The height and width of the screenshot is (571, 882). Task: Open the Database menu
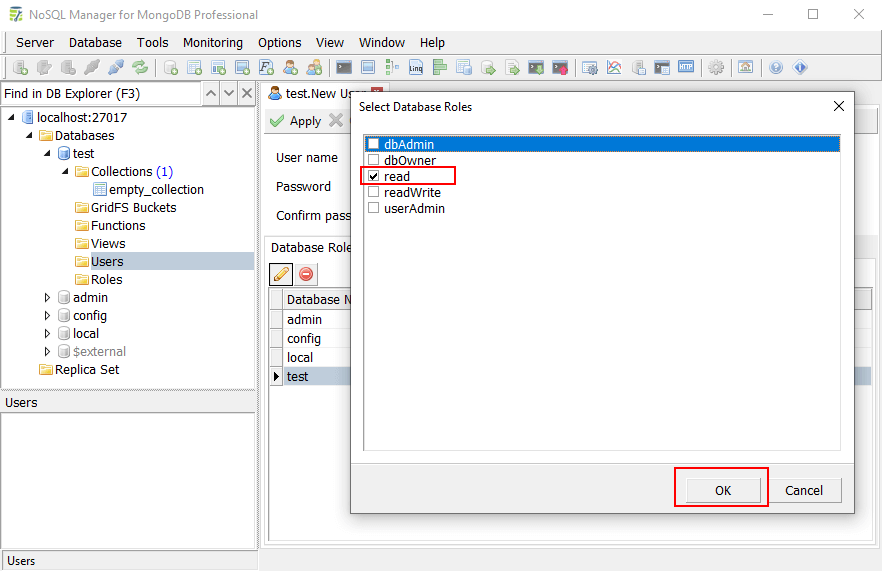pos(95,43)
